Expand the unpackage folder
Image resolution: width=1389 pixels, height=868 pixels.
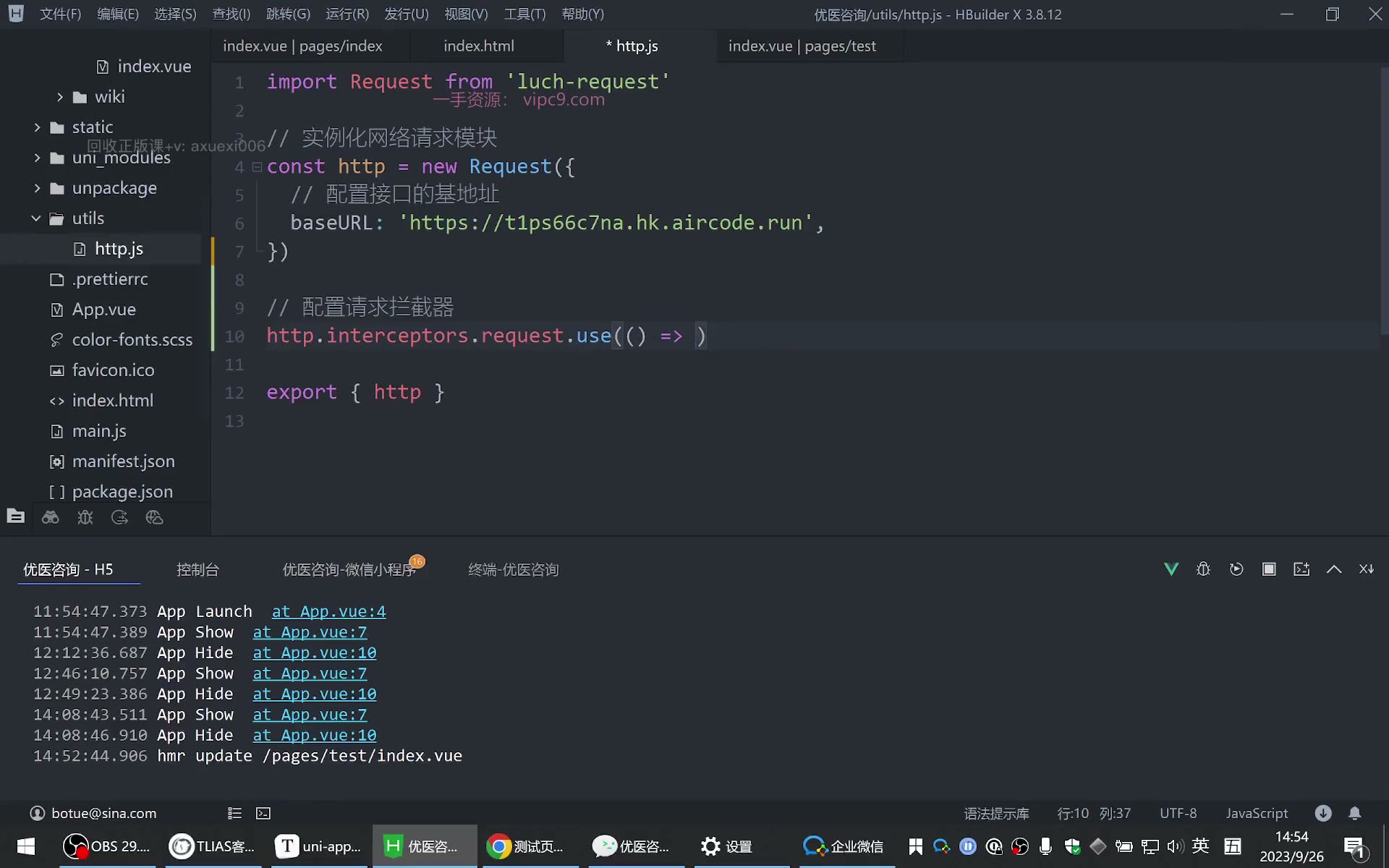tap(37, 188)
